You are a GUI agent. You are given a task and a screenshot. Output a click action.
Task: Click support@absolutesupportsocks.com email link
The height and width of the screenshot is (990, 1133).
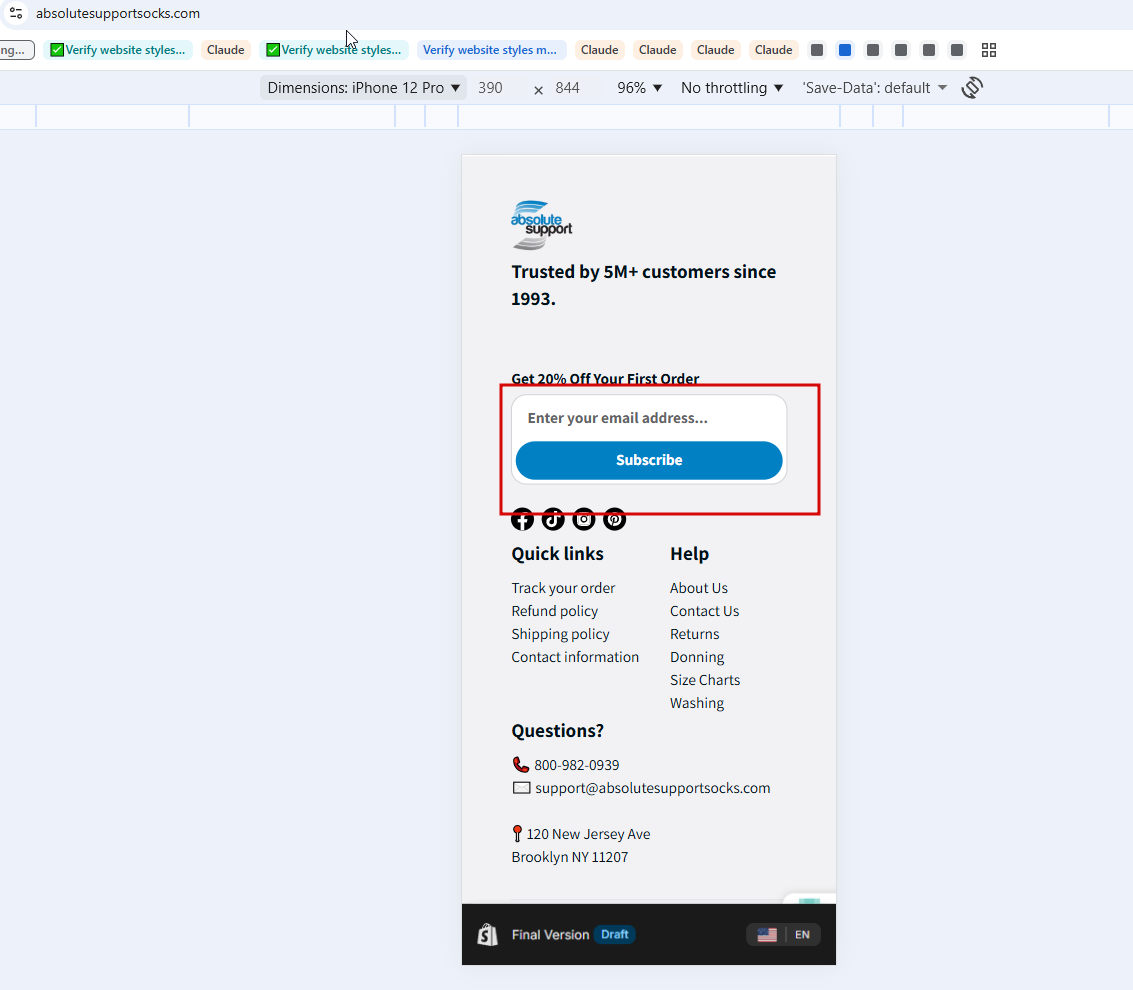coord(652,788)
